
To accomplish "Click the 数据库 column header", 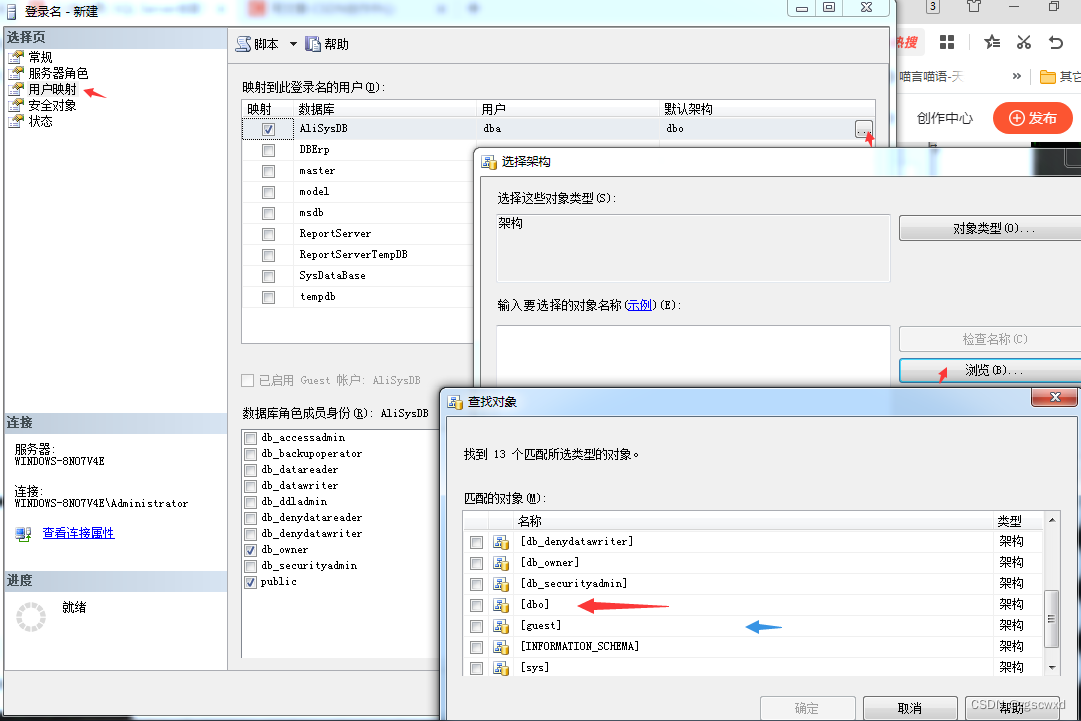I will pyautogui.click(x=385, y=109).
